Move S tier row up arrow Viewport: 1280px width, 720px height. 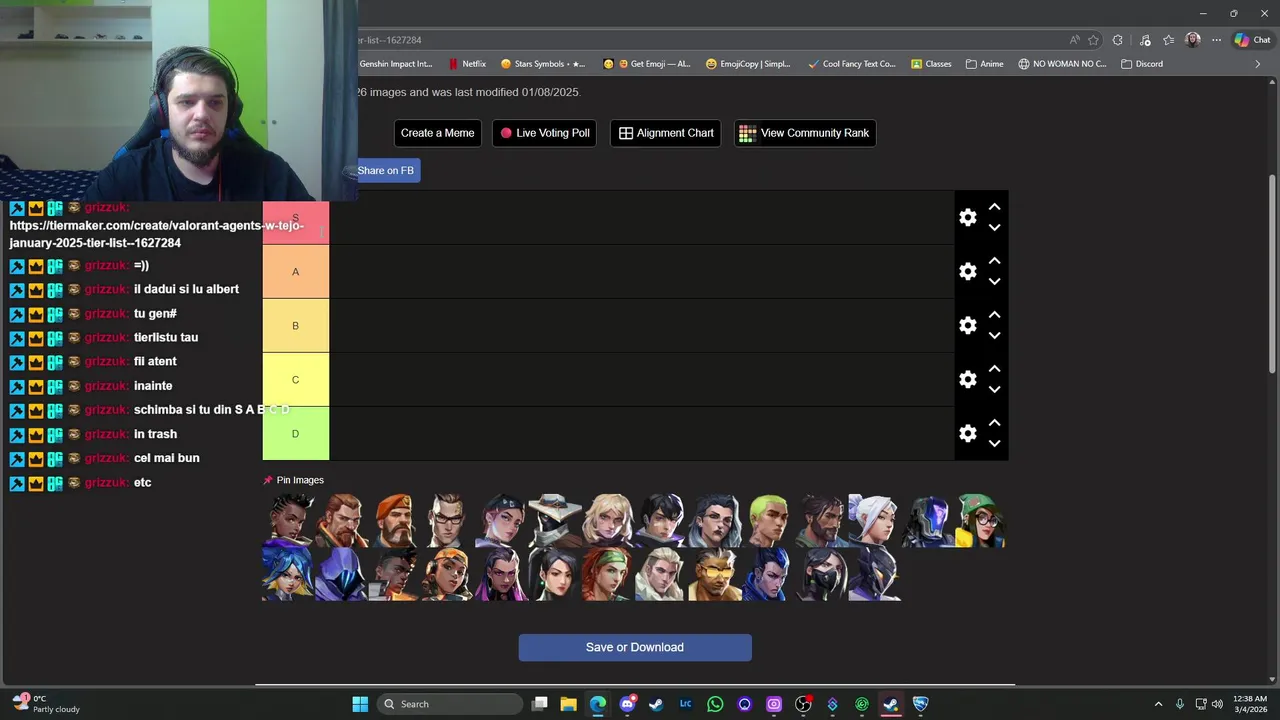coord(994,207)
